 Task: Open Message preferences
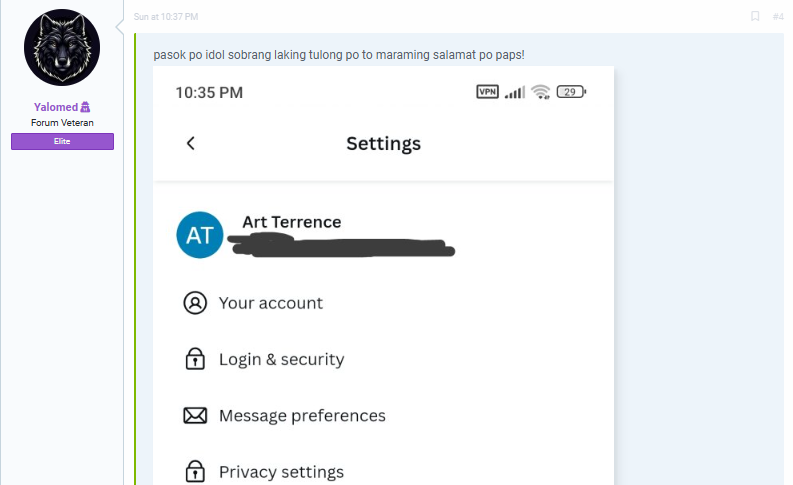tap(302, 416)
